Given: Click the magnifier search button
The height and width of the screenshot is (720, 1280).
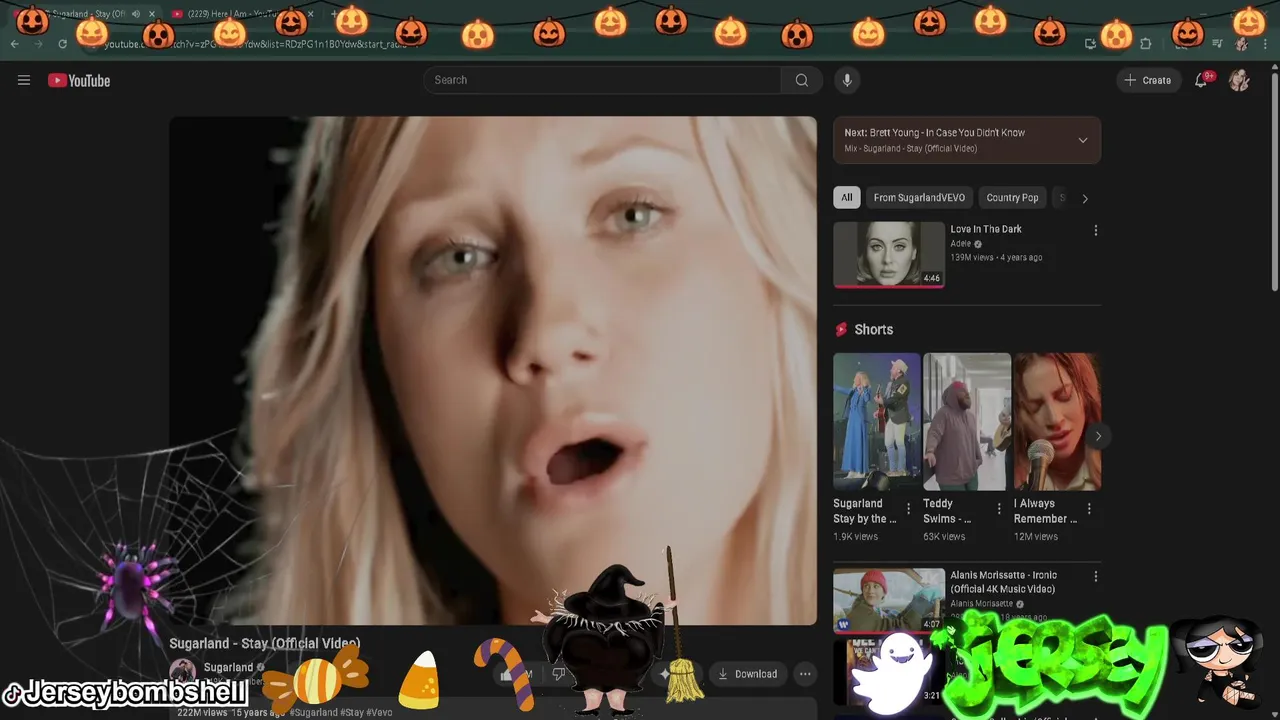Looking at the screenshot, I should [x=802, y=80].
